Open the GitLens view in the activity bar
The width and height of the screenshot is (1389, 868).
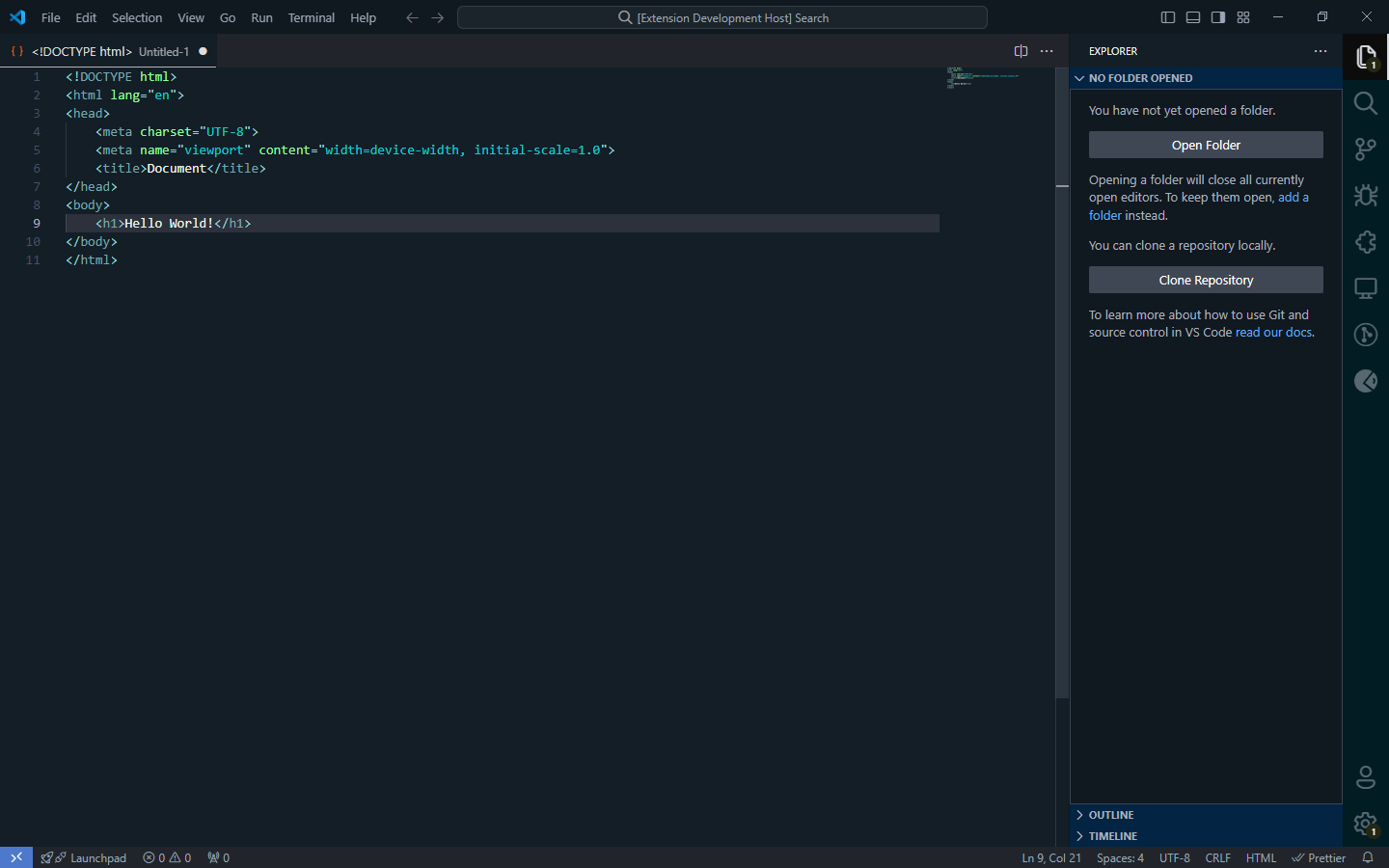[x=1366, y=335]
